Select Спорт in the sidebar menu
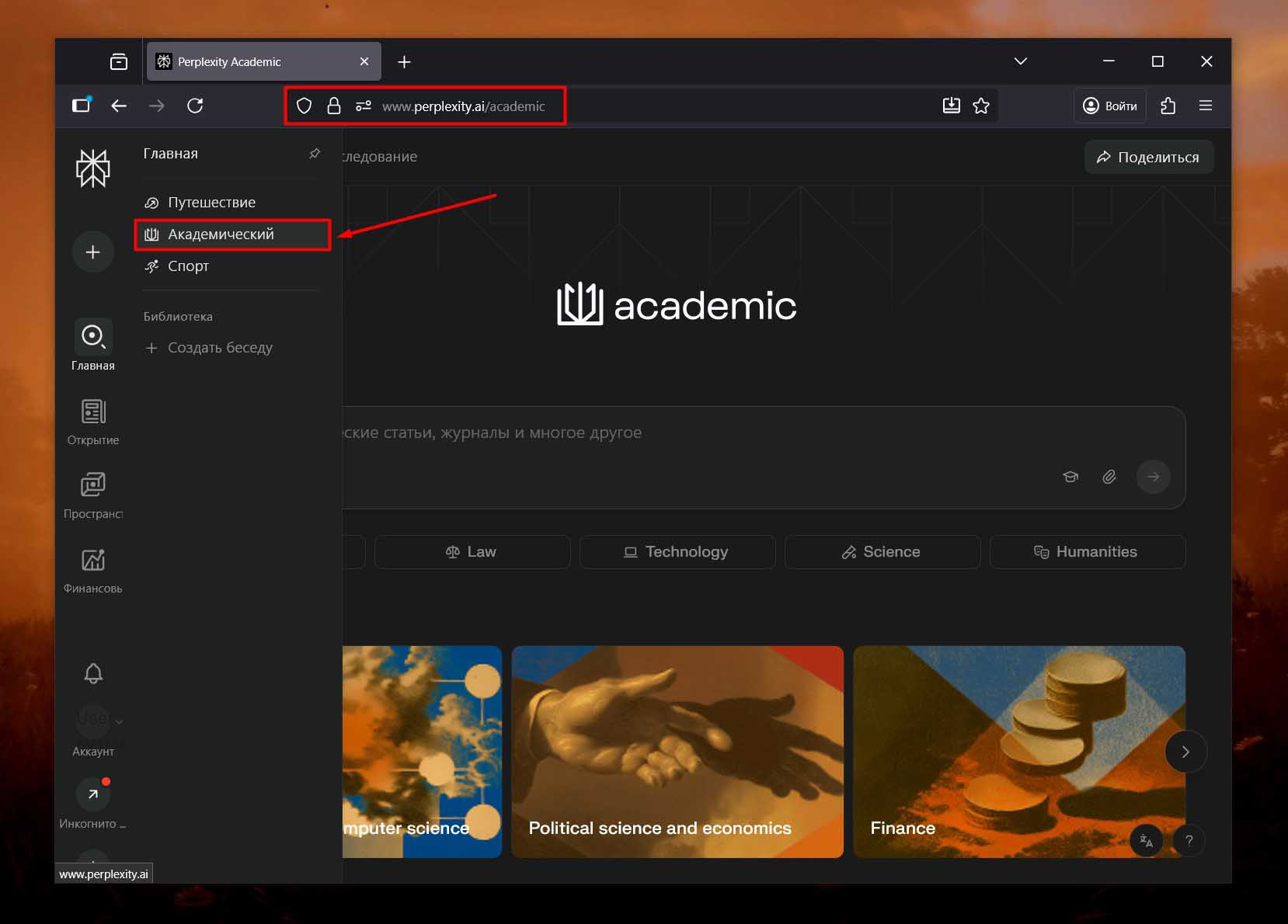Screen dimensions: 1288x924 pyautogui.click(x=188, y=266)
